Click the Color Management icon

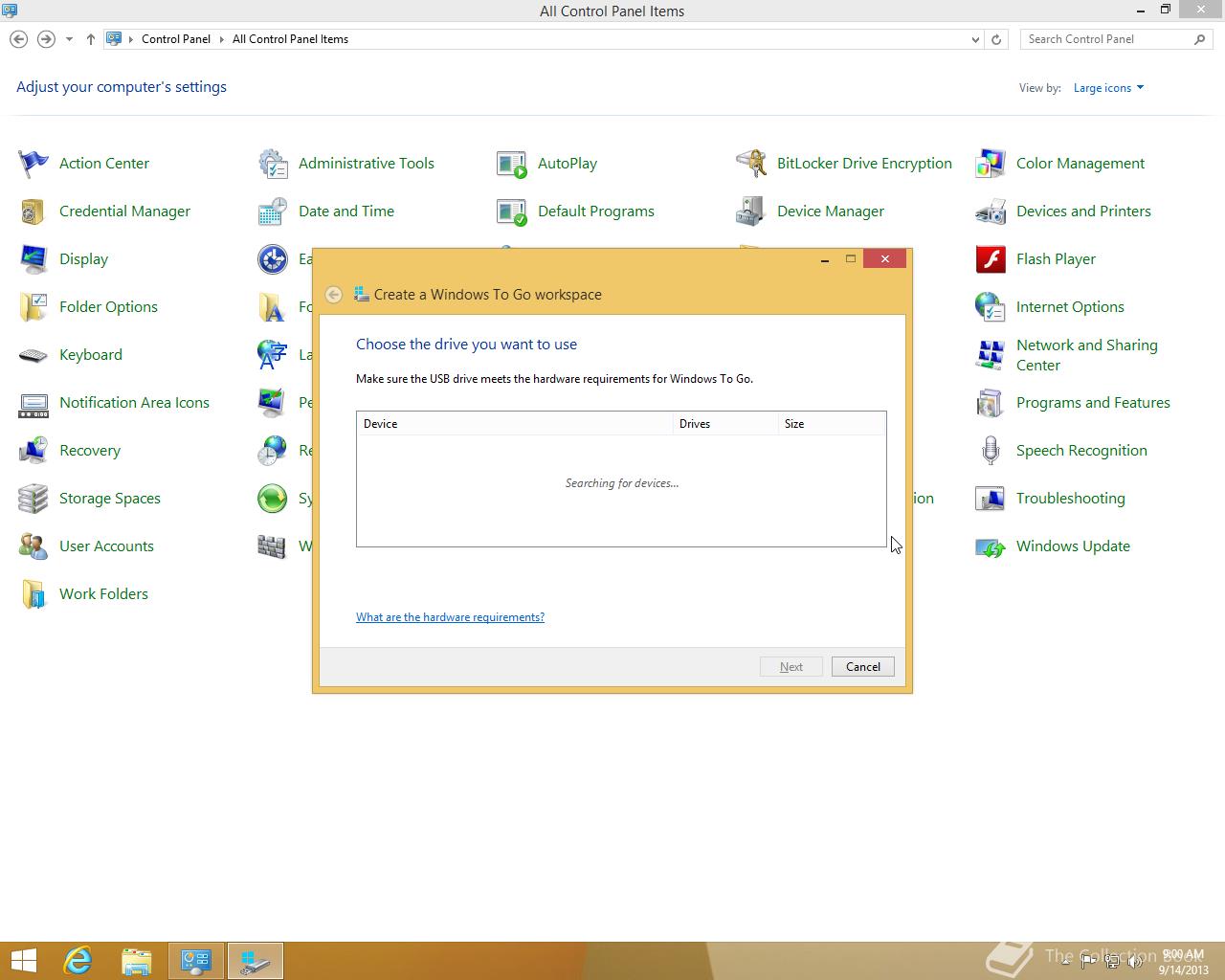point(991,164)
